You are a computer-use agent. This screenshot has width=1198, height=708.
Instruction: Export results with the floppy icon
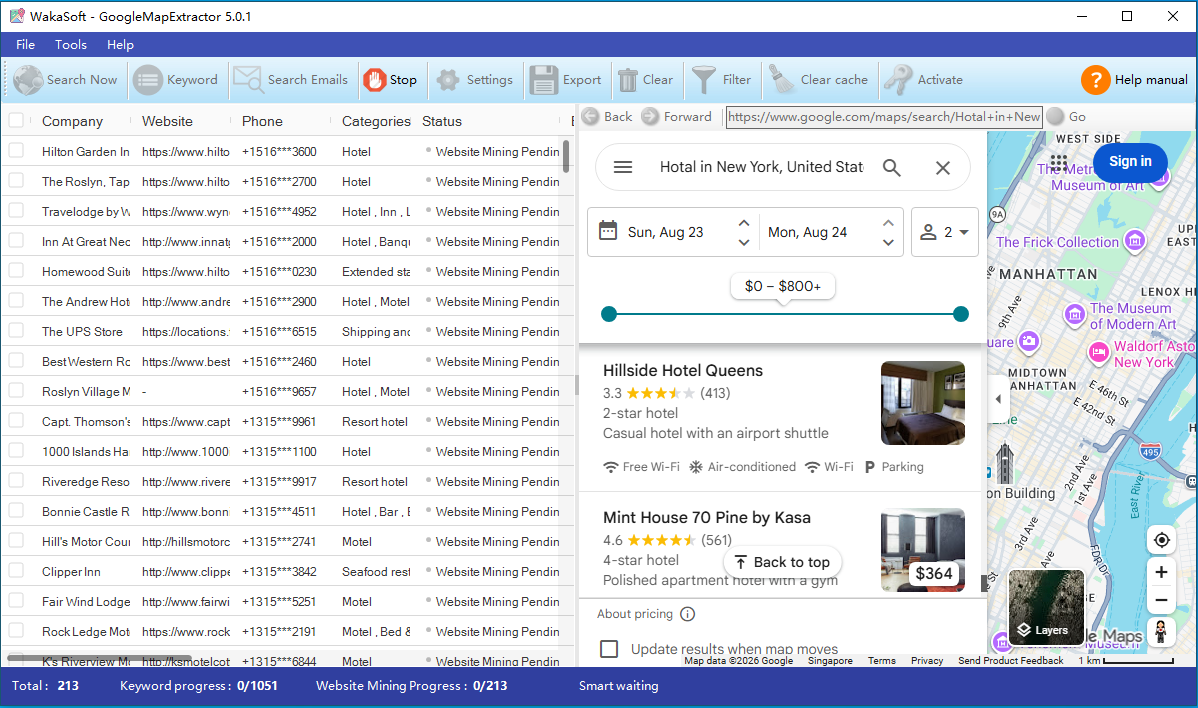point(543,79)
